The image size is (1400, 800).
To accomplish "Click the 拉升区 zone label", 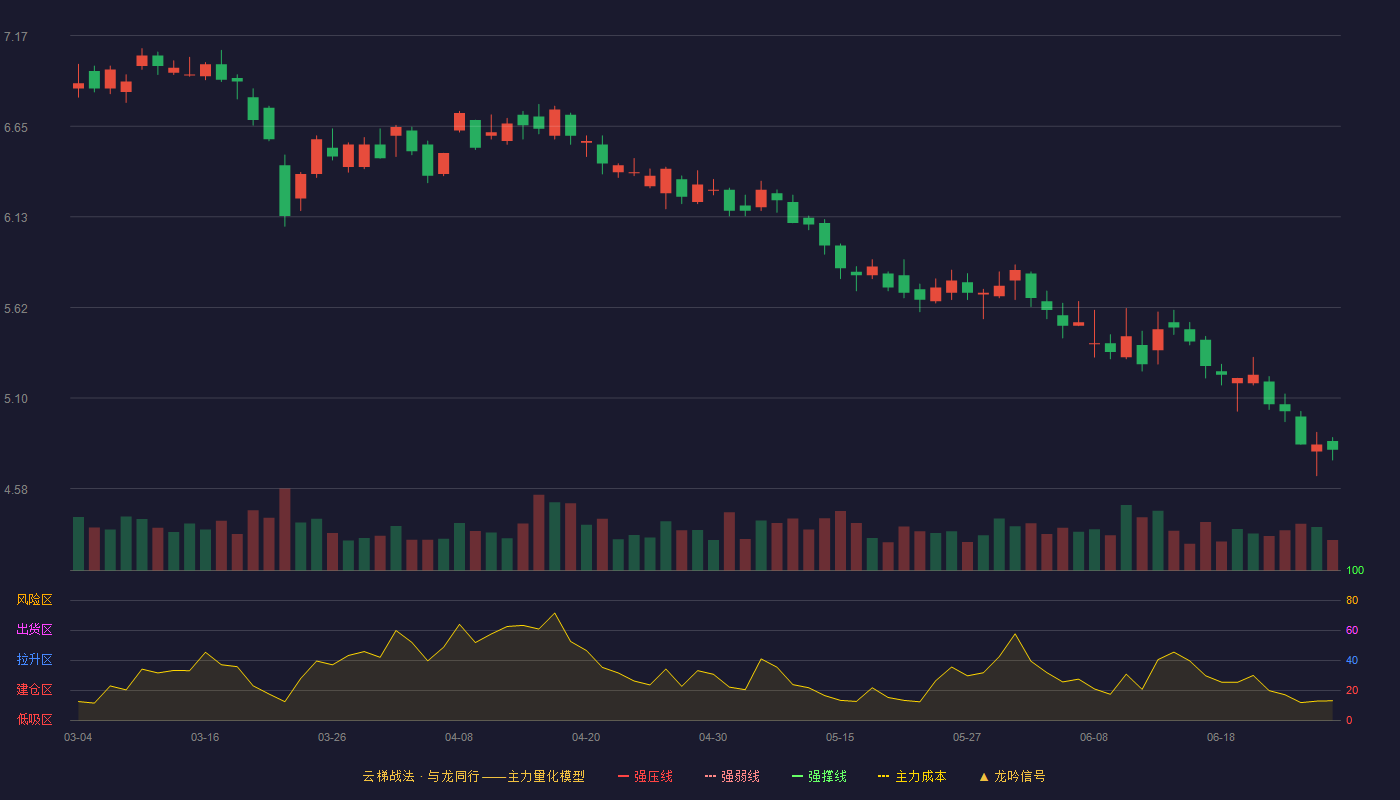I will tap(34, 660).
